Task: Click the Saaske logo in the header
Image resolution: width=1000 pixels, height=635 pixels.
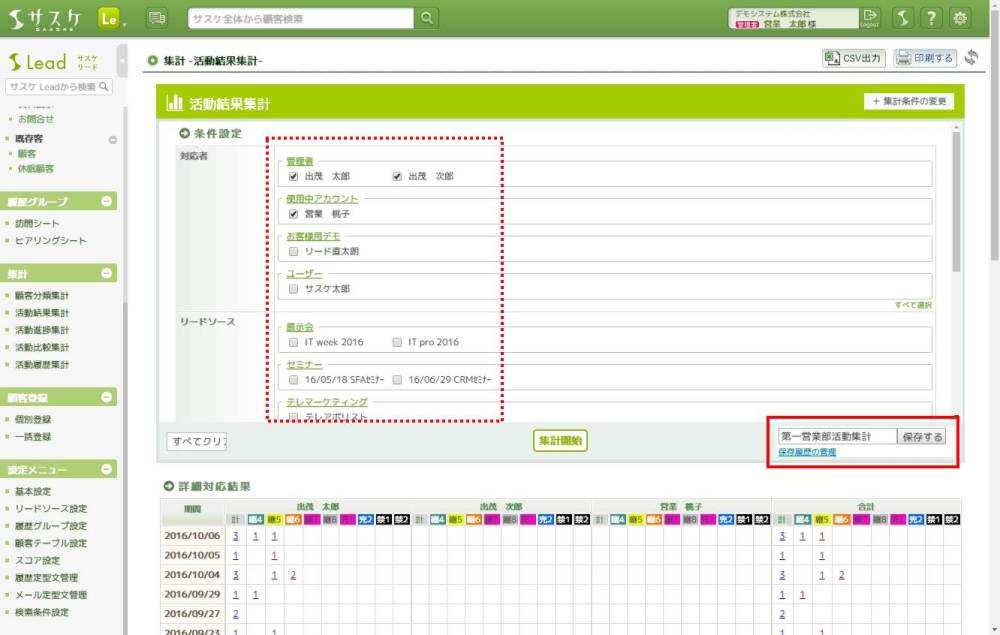Action: 46,18
